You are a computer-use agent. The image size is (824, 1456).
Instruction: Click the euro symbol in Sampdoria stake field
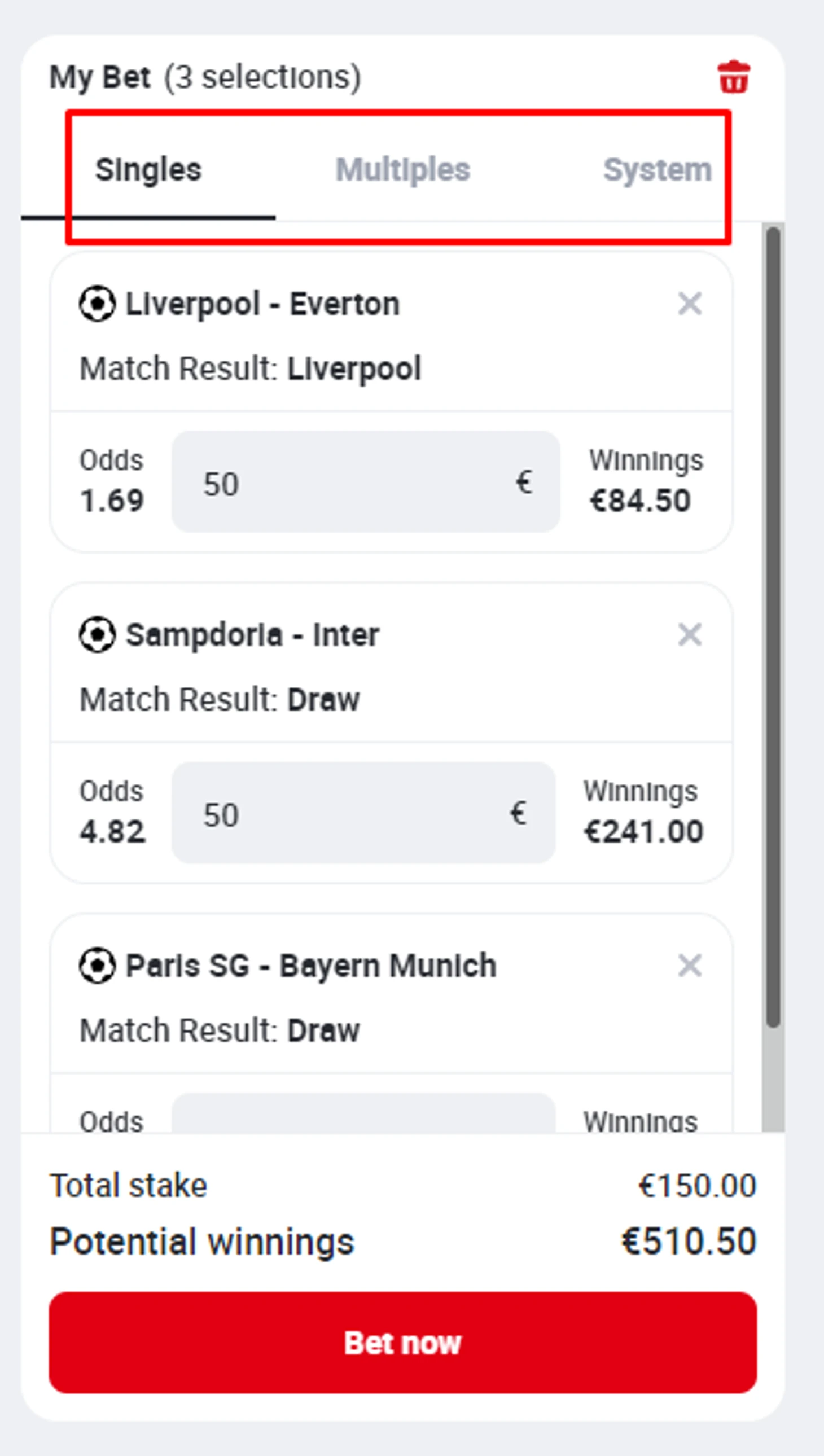click(x=519, y=813)
